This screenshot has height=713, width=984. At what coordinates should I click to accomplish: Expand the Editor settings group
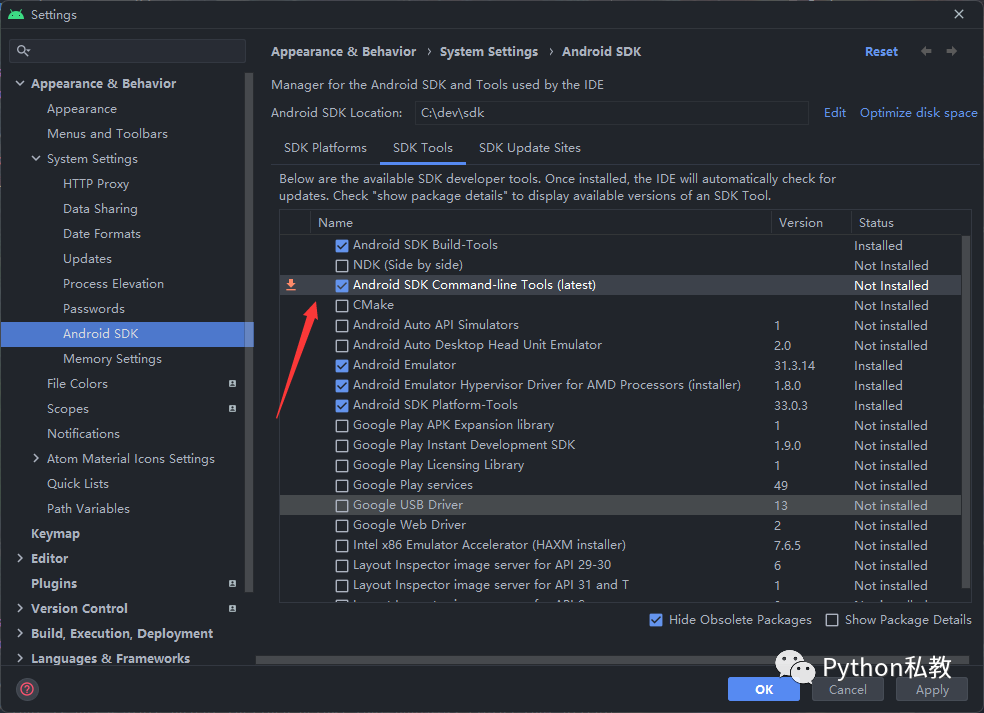tap(20, 558)
